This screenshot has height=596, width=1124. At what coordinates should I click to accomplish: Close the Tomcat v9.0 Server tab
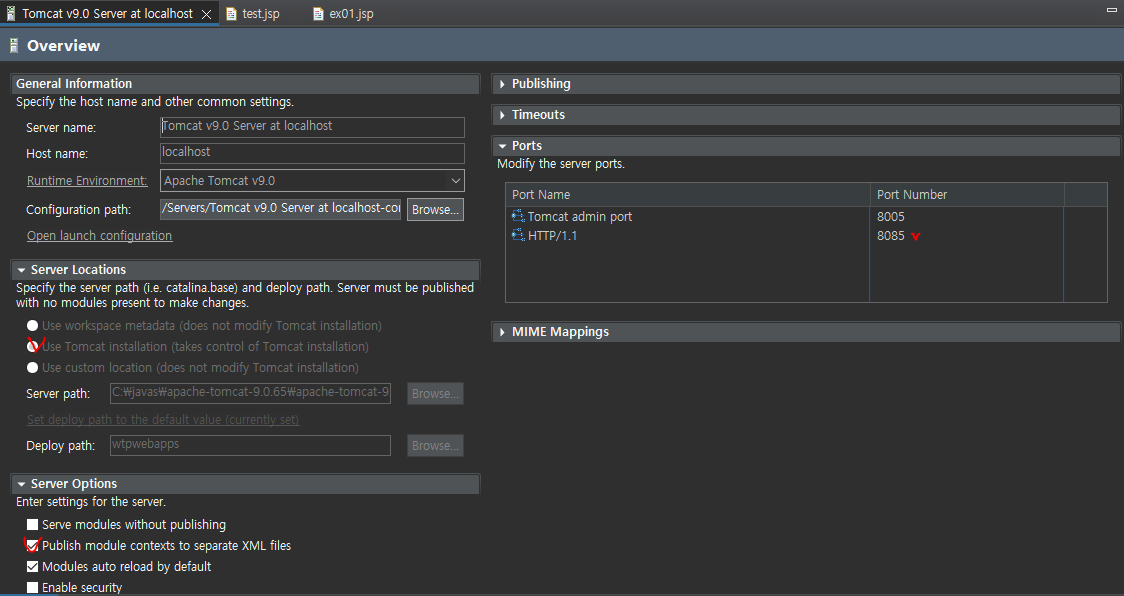point(206,14)
